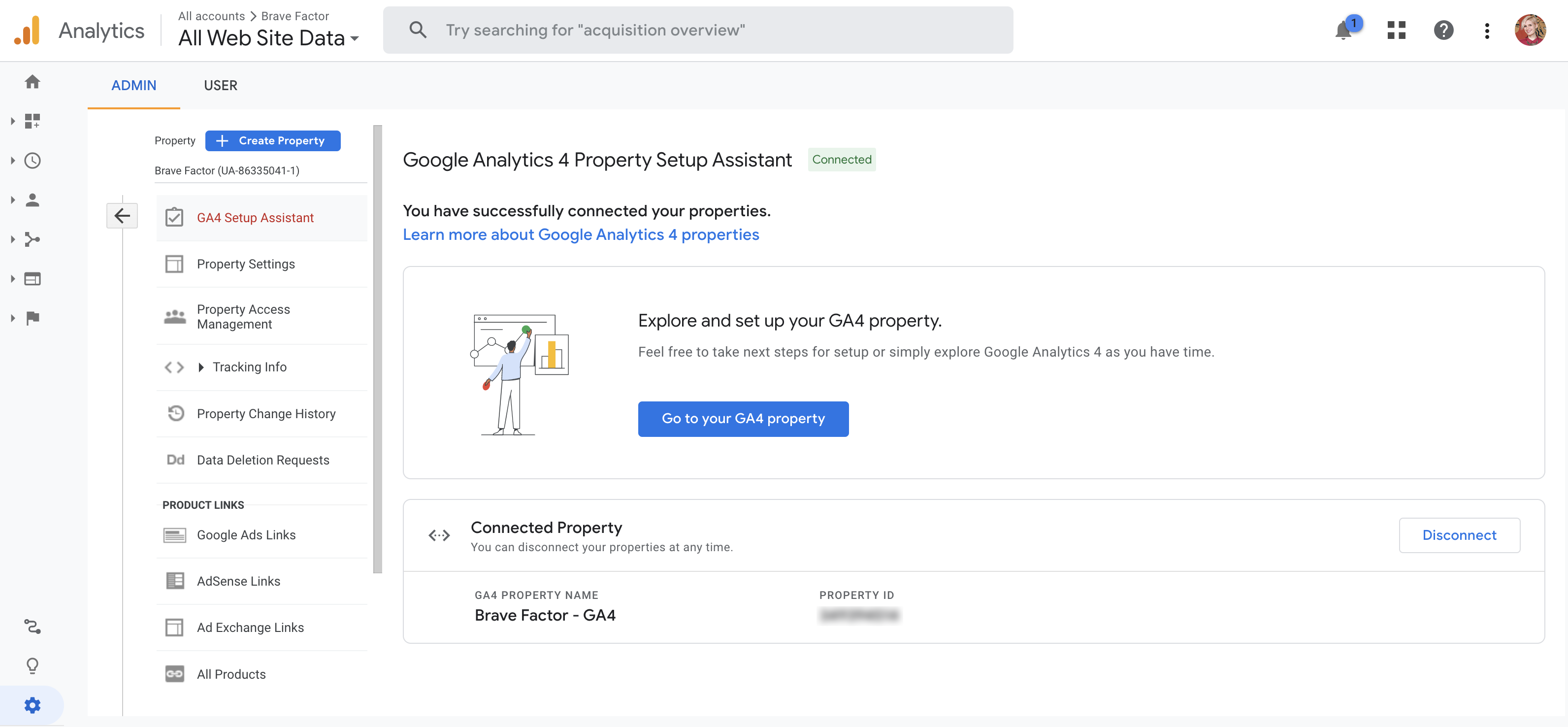1568x727 pixels.
Task: Open Admin gear icon in sidebar
Action: tap(33, 705)
